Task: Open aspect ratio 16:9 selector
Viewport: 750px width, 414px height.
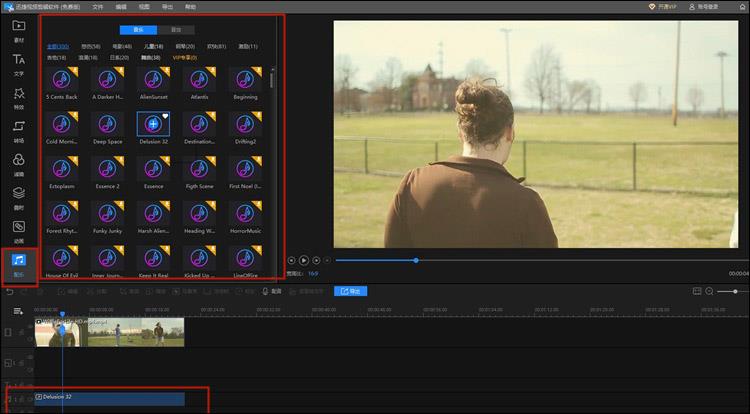Action: (x=312, y=272)
